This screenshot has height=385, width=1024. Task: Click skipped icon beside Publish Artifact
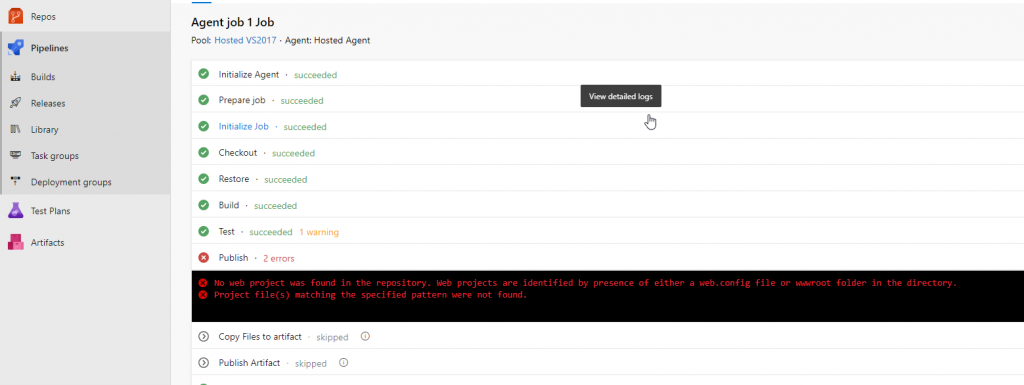point(204,363)
